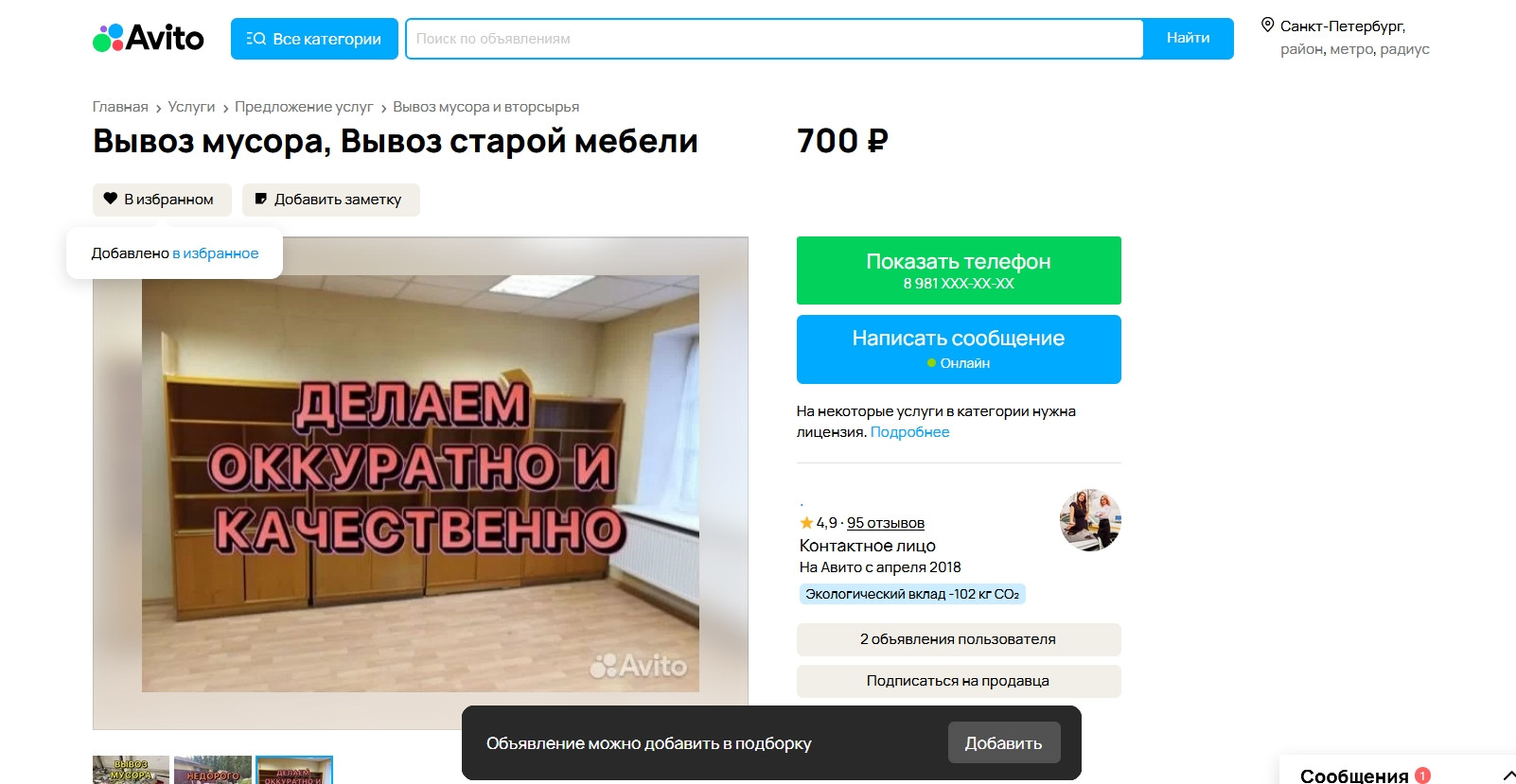Click Написать сообщение button

(959, 349)
